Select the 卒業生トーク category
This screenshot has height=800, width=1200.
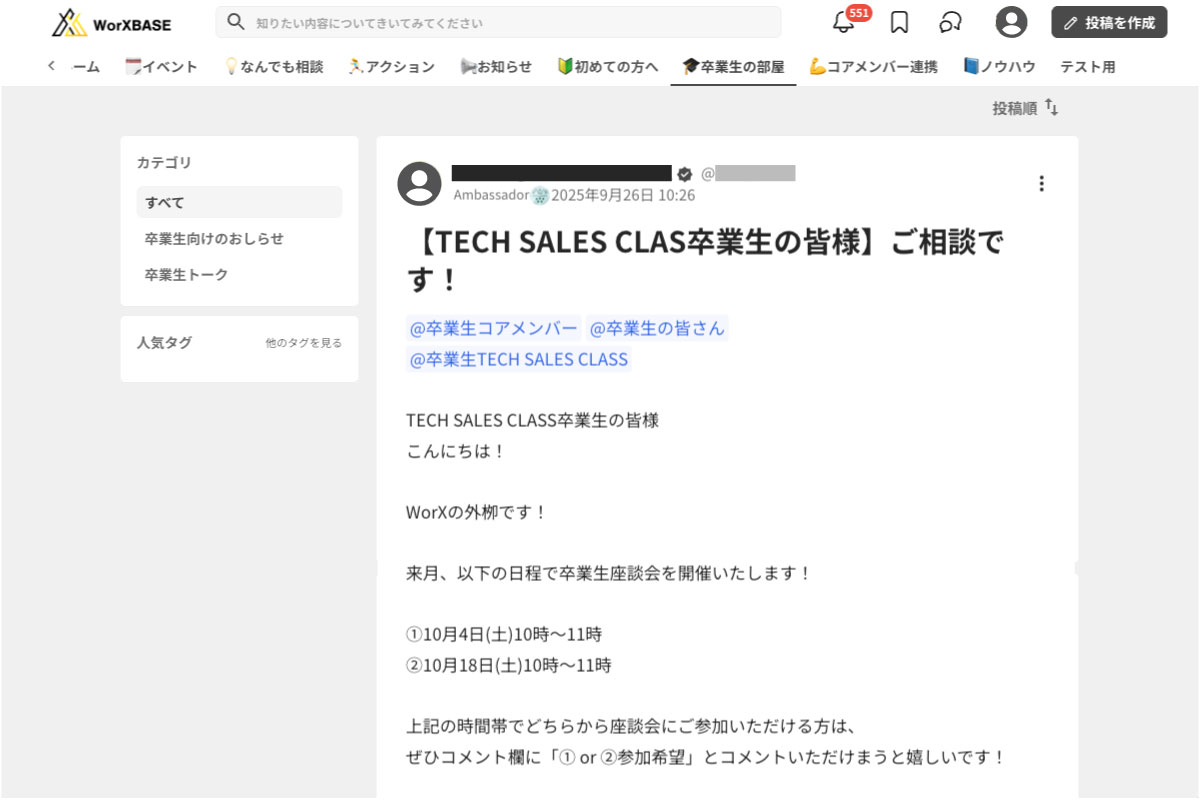186,275
